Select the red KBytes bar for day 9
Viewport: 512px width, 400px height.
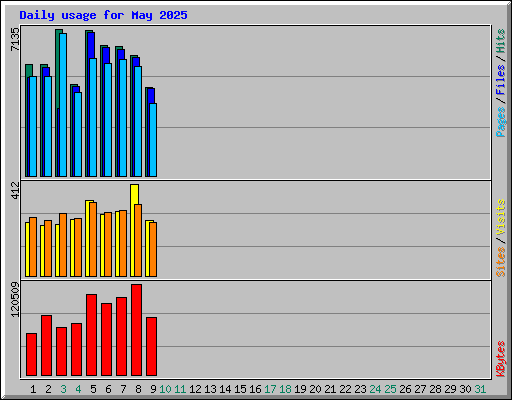(x=151, y=347)
